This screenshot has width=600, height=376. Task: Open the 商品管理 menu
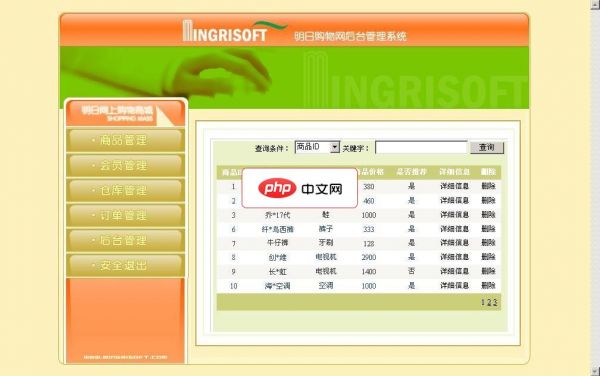125,140
